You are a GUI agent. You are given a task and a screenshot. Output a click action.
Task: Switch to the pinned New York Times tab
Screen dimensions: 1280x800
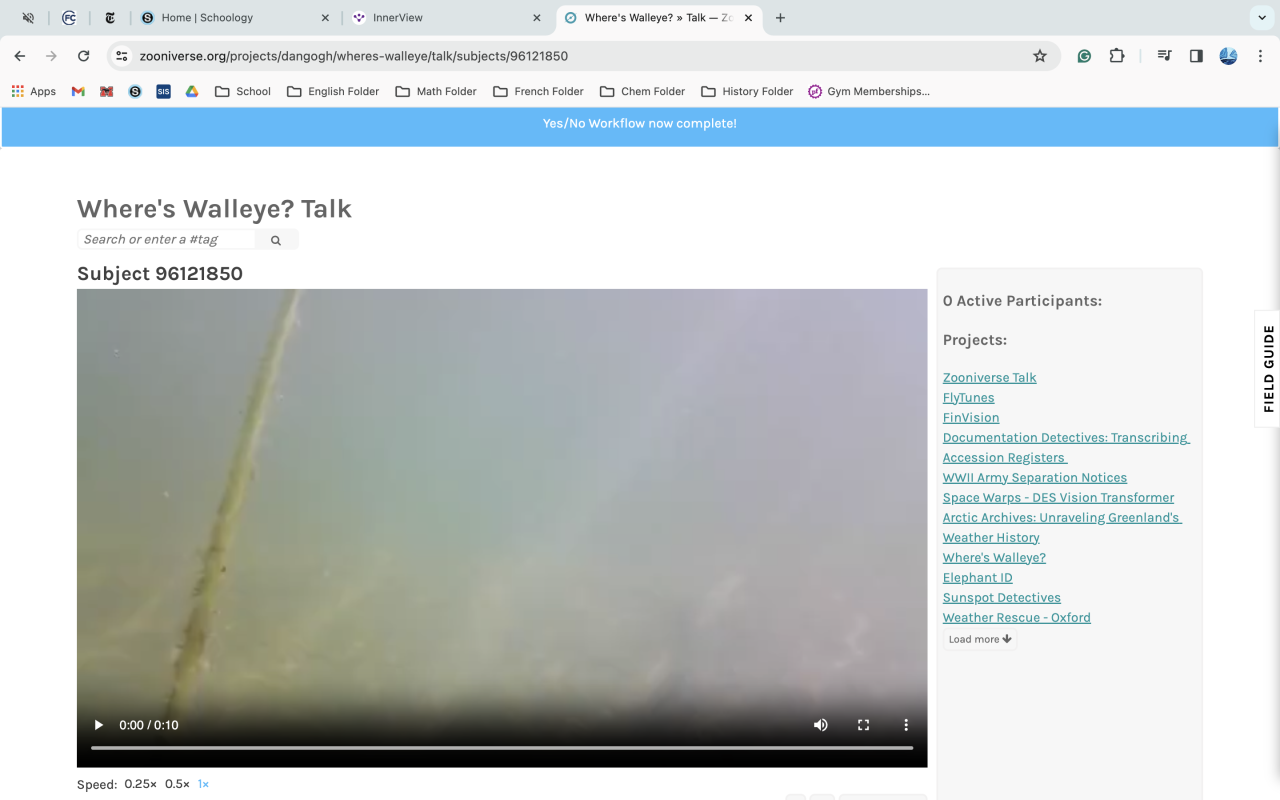(x=109, y=17)
